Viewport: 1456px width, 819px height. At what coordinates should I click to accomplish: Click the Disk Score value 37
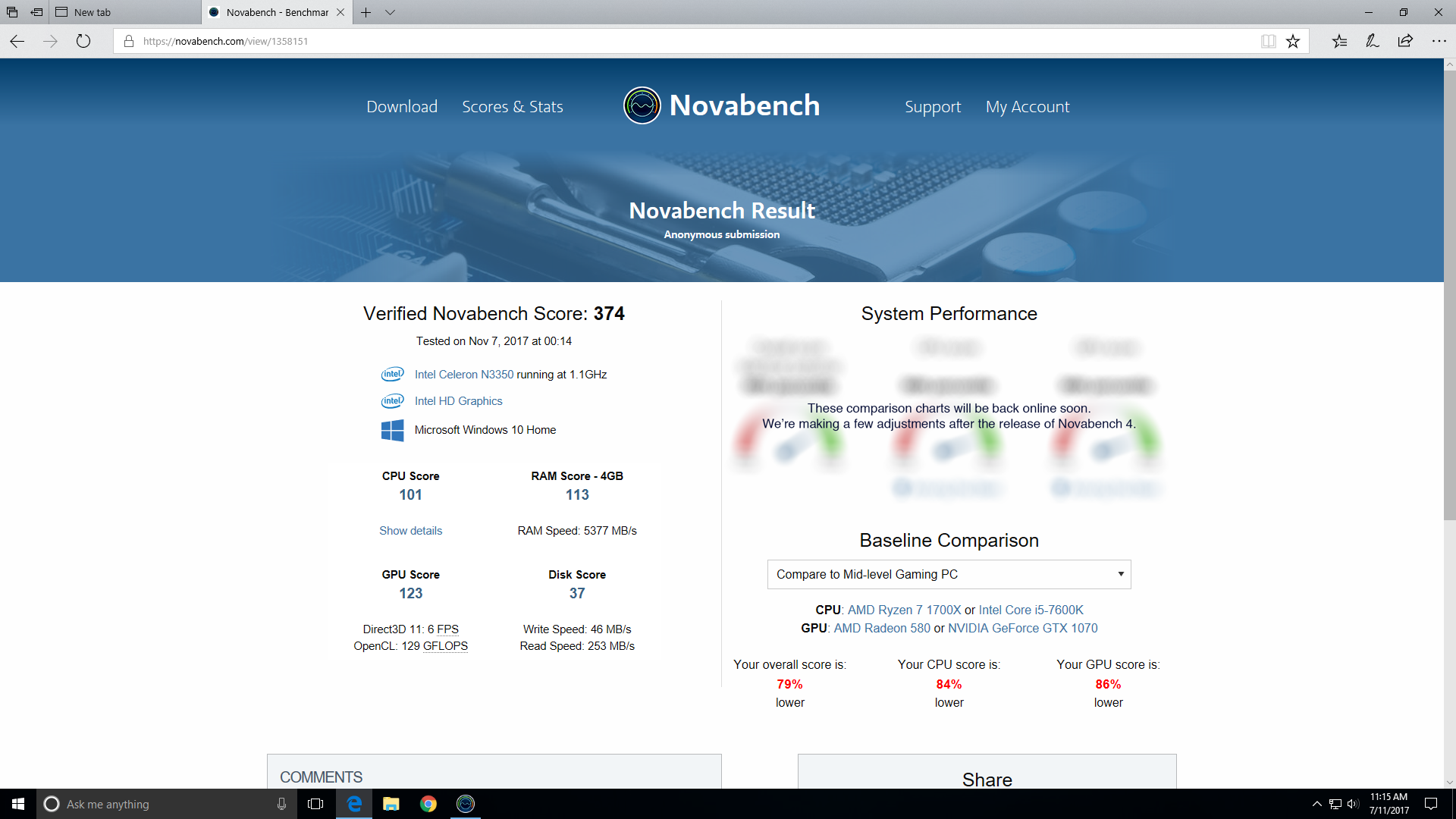click(577, 593)
